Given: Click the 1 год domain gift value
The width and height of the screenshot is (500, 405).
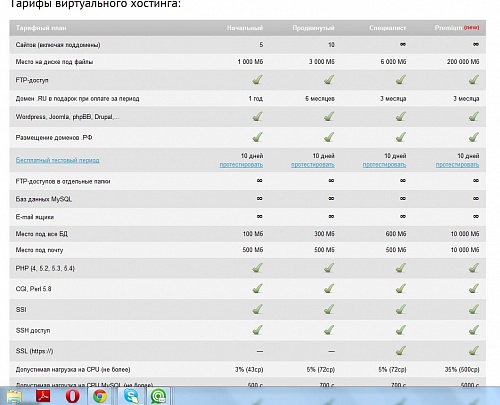Looking at the screenshot, I should 256,99.
